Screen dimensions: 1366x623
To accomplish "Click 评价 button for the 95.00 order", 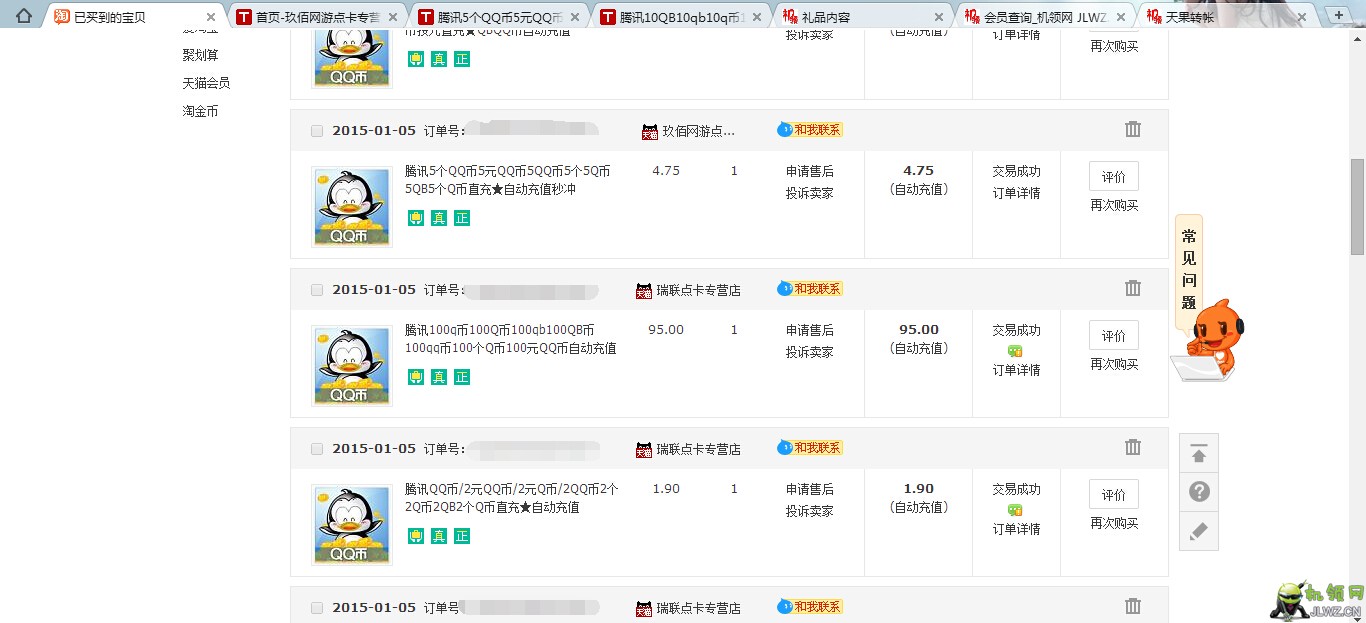I will (1114, 335).
